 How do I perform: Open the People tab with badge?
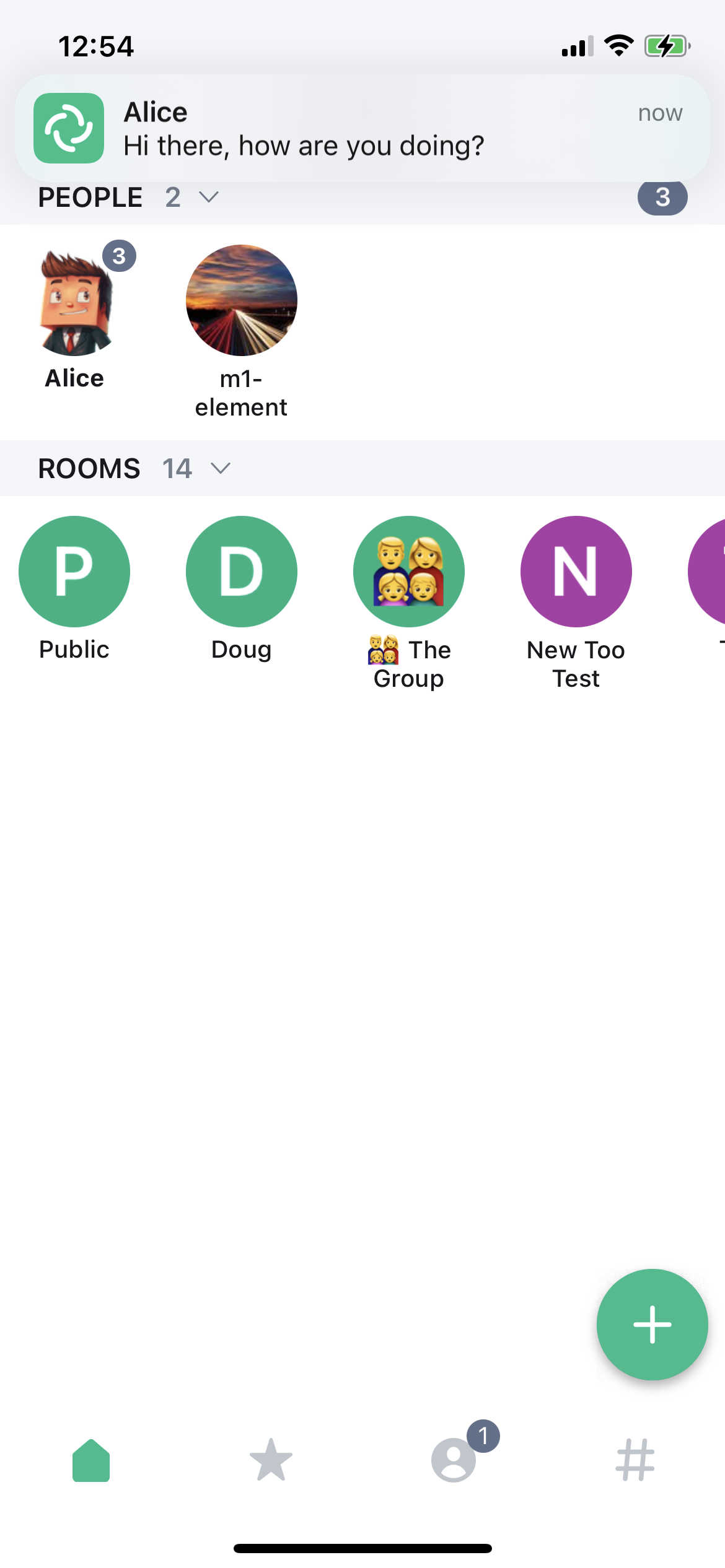[x=454, y=1460]
